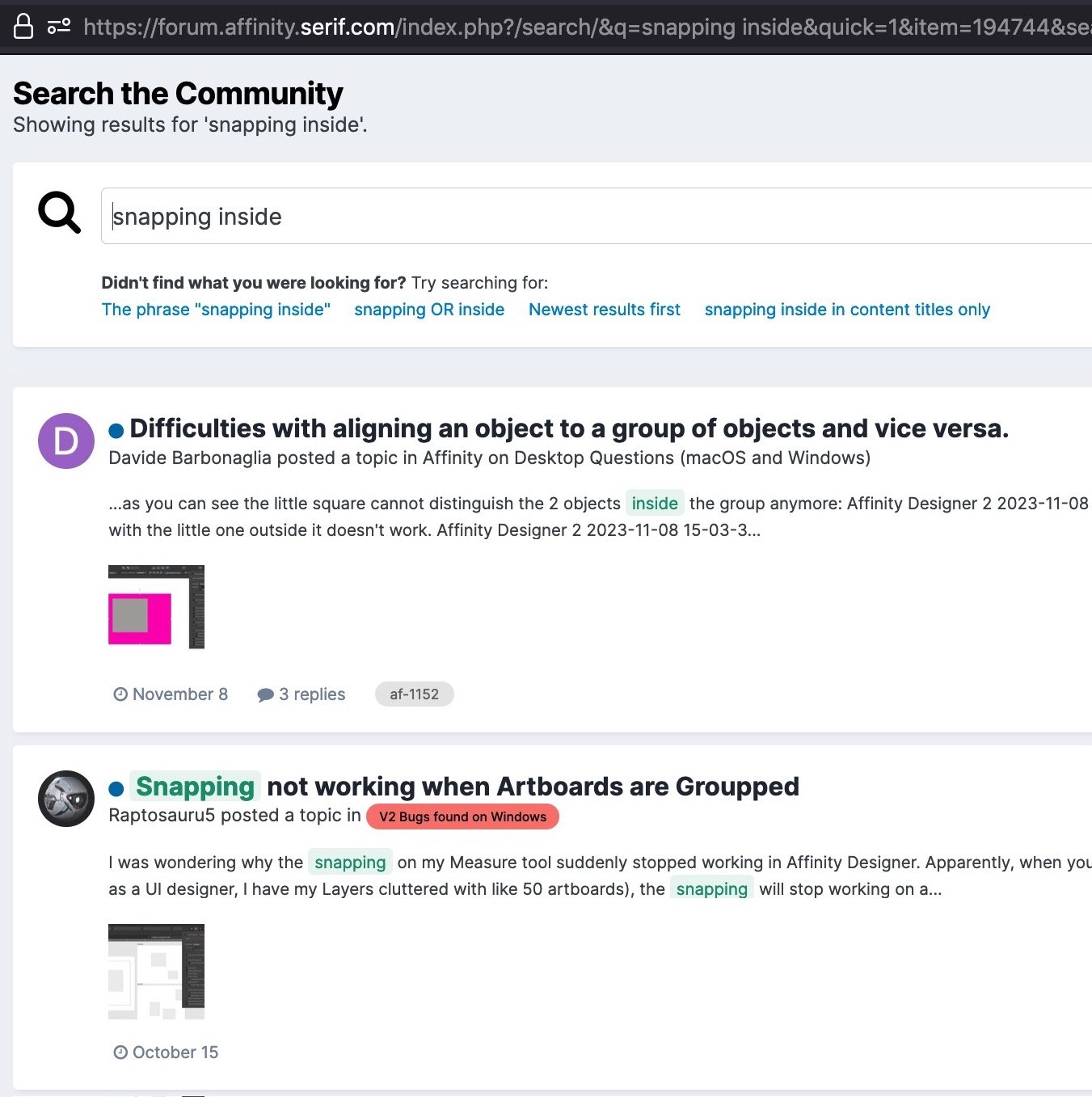Sort by Newest results first

pyautogui.click(x=605, y=310)
